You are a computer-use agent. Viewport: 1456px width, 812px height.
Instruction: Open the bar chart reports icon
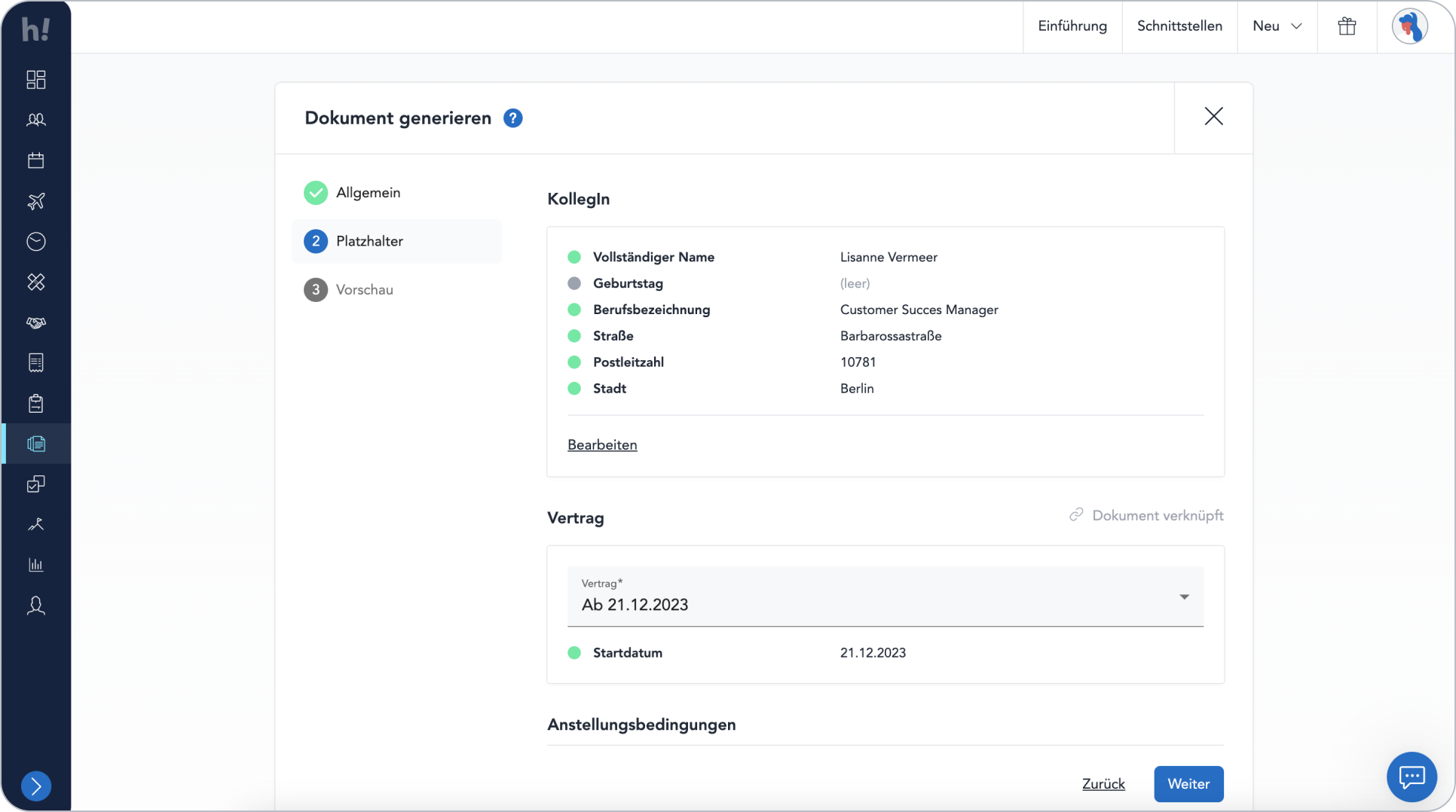[35, 565]
